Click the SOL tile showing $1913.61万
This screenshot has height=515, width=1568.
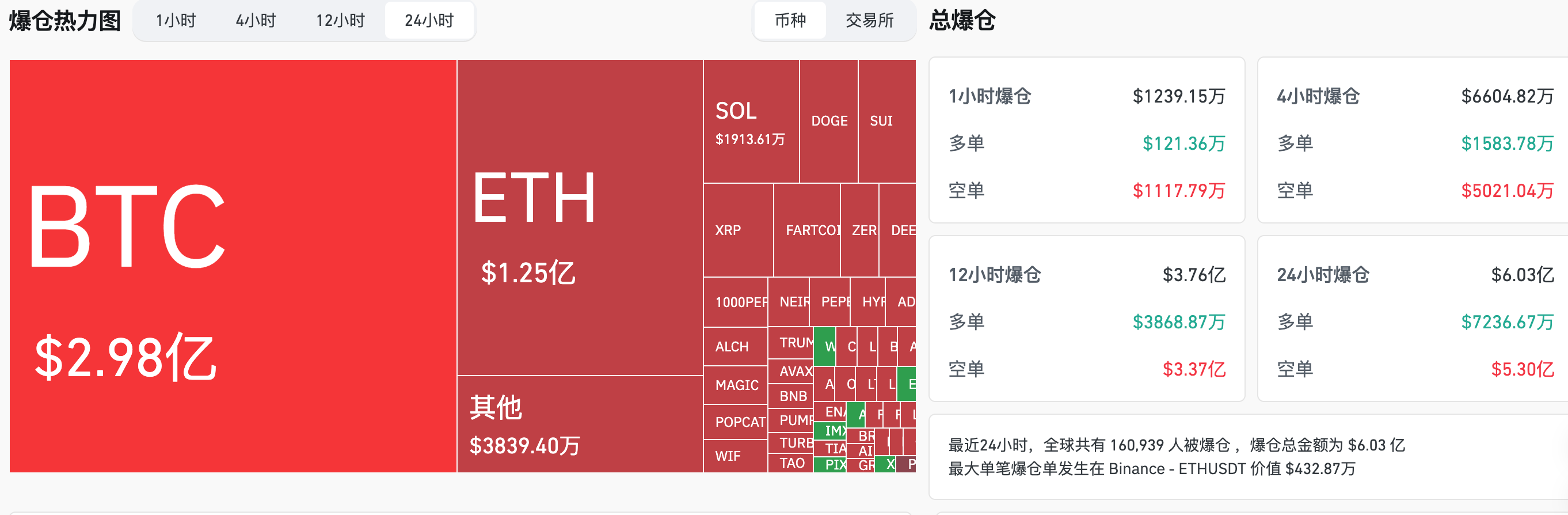(751, 122)
